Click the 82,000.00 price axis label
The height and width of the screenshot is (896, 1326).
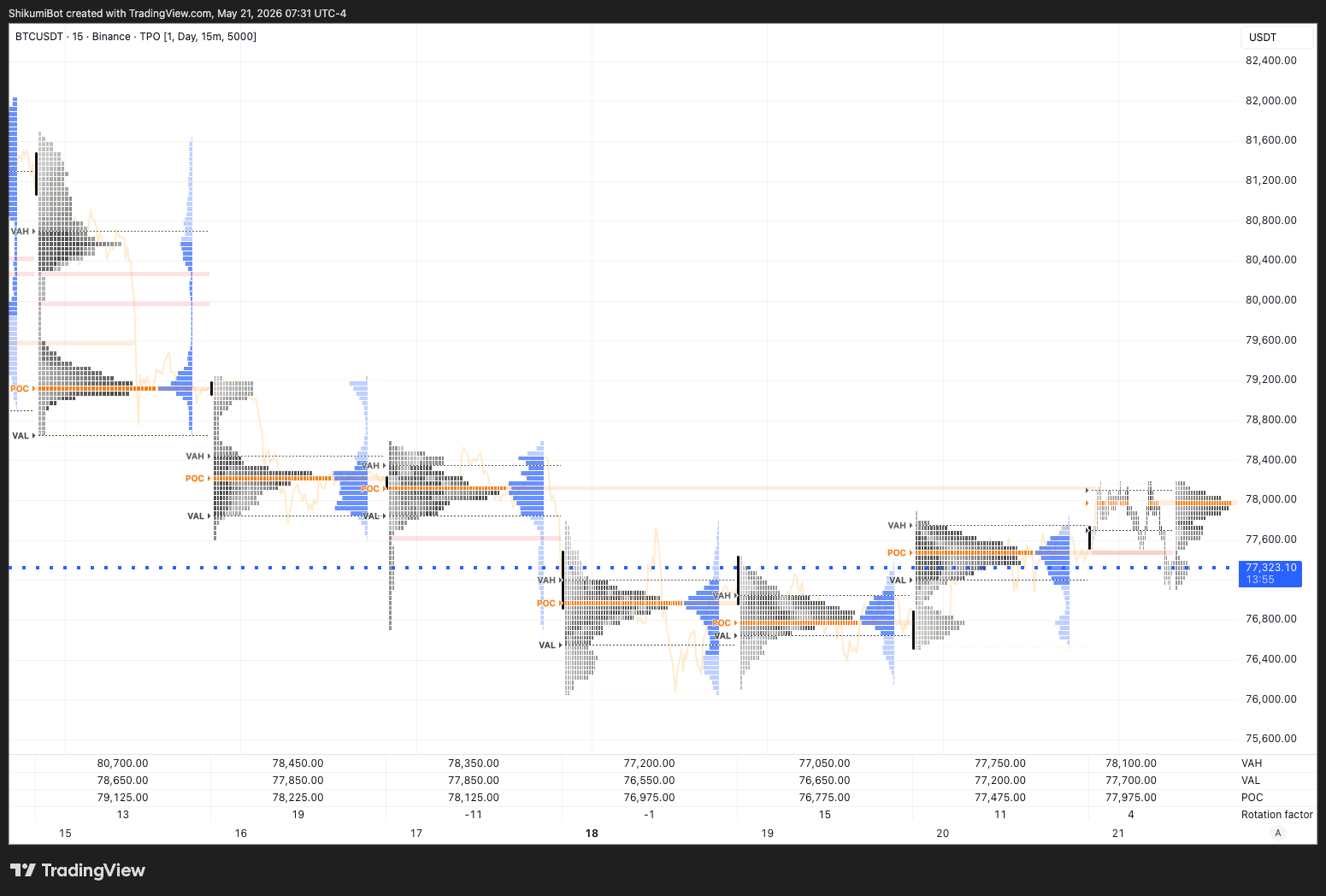click(x=1270, y=101)
